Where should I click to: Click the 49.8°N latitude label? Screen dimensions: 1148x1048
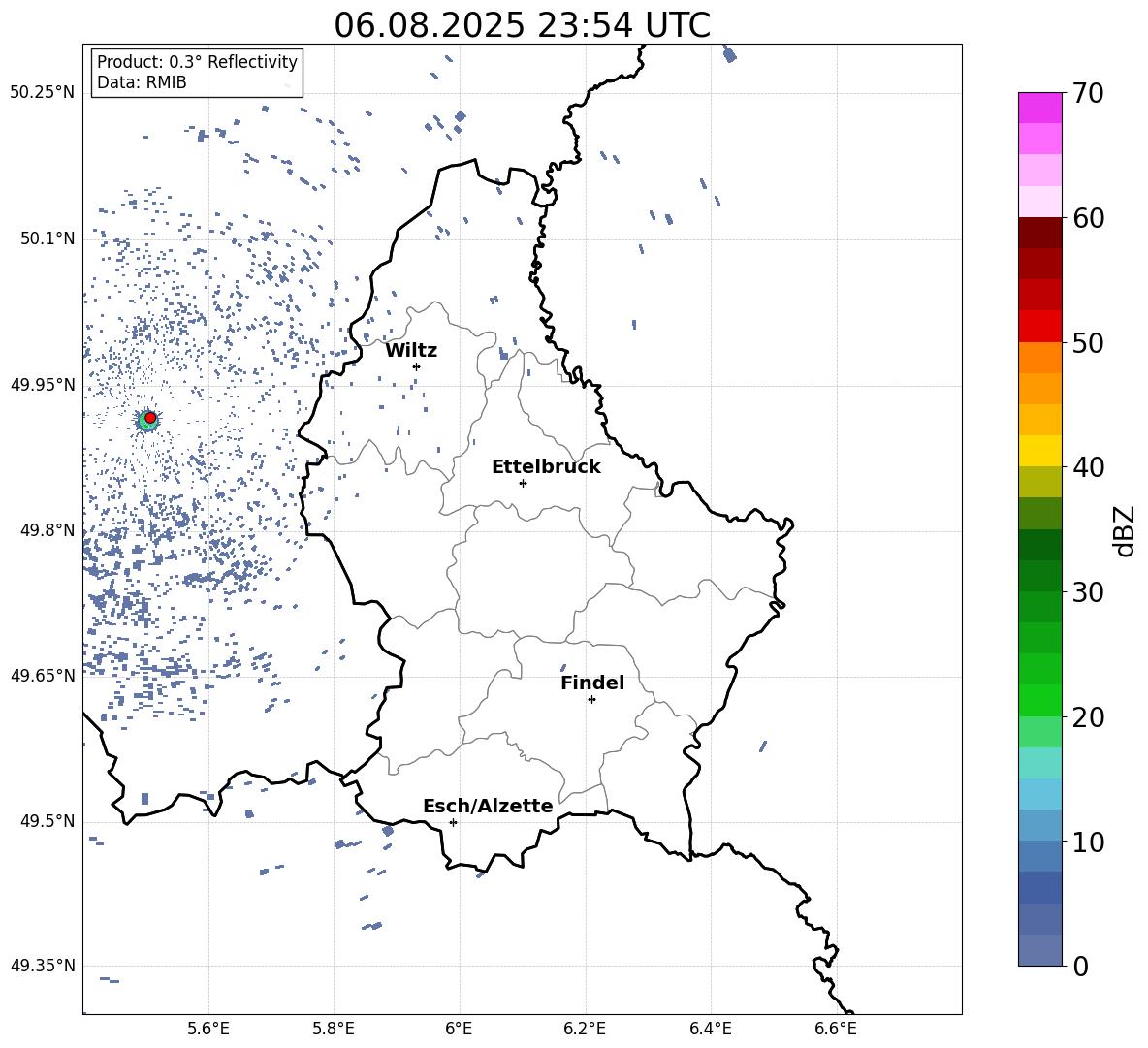pyautogui.click(x=47, y=530)
